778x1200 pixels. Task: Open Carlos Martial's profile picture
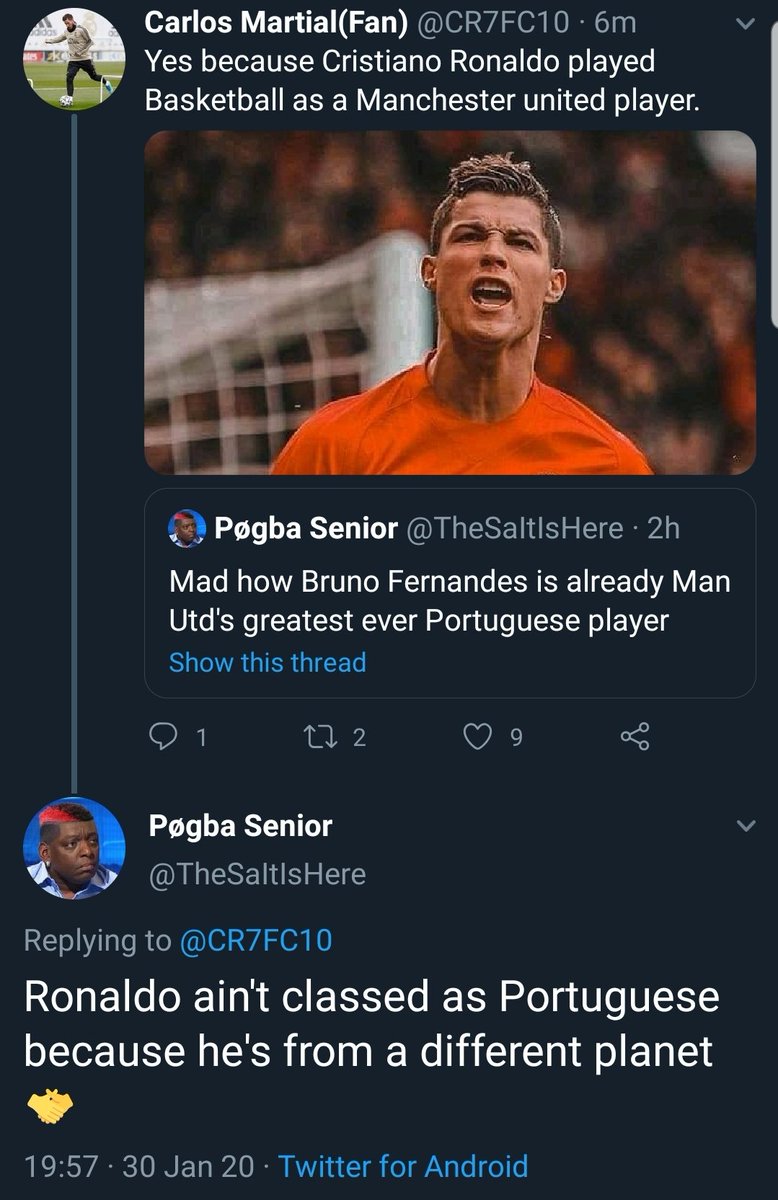(73, 60)
